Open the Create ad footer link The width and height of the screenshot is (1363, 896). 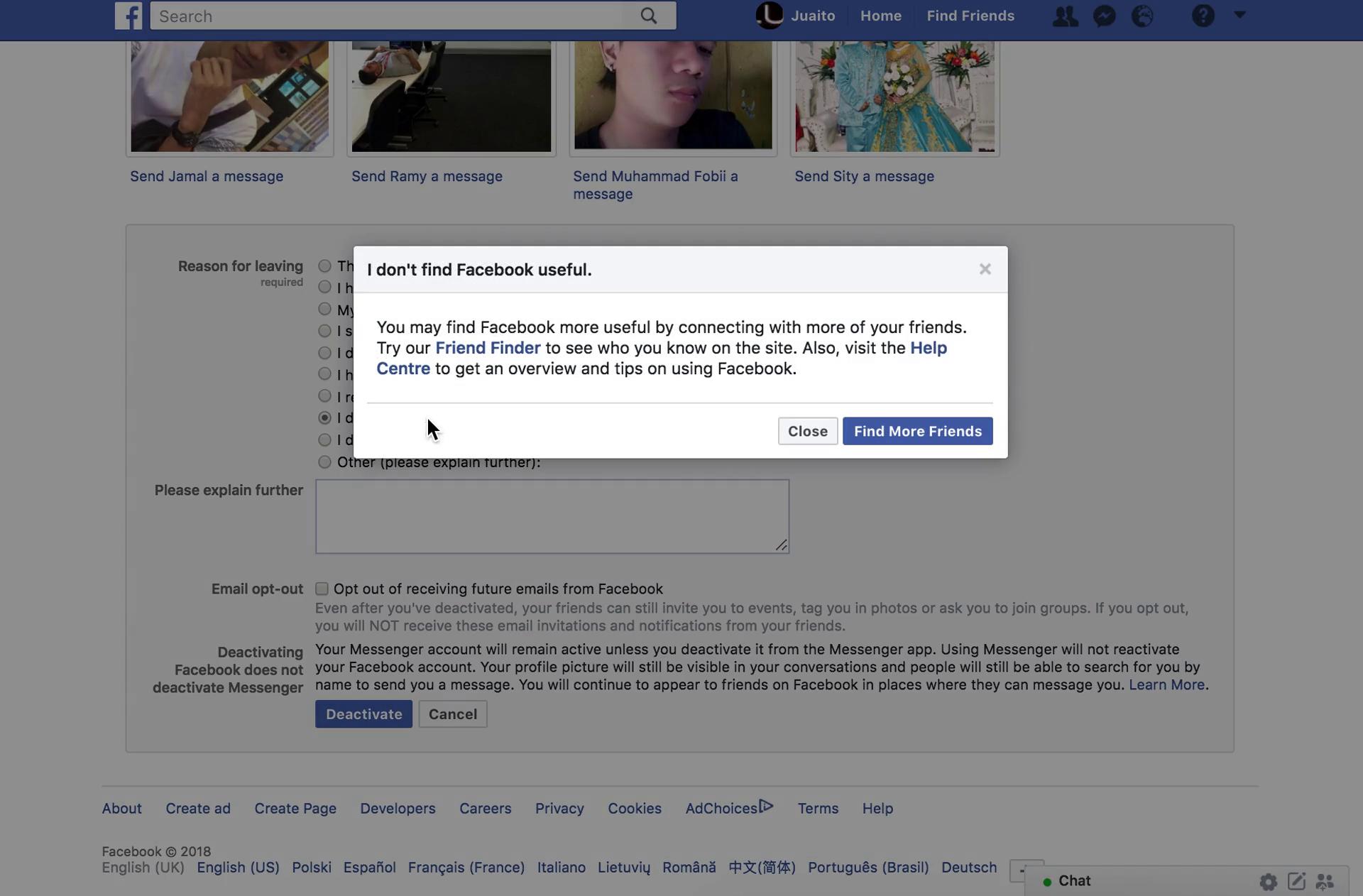(x=198, y=809)
